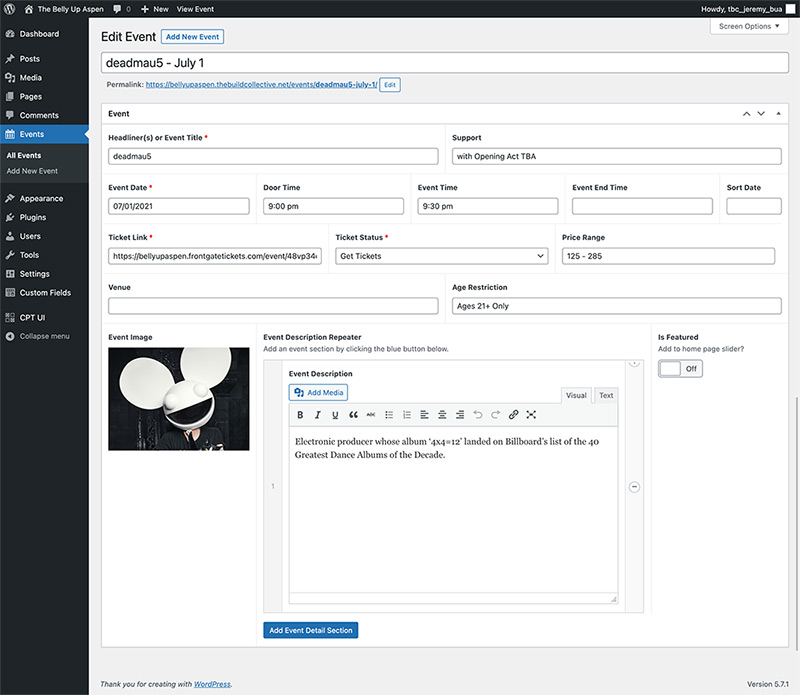Move the Event metabox up
Screen dimensions: 800x695
point(746,114)
